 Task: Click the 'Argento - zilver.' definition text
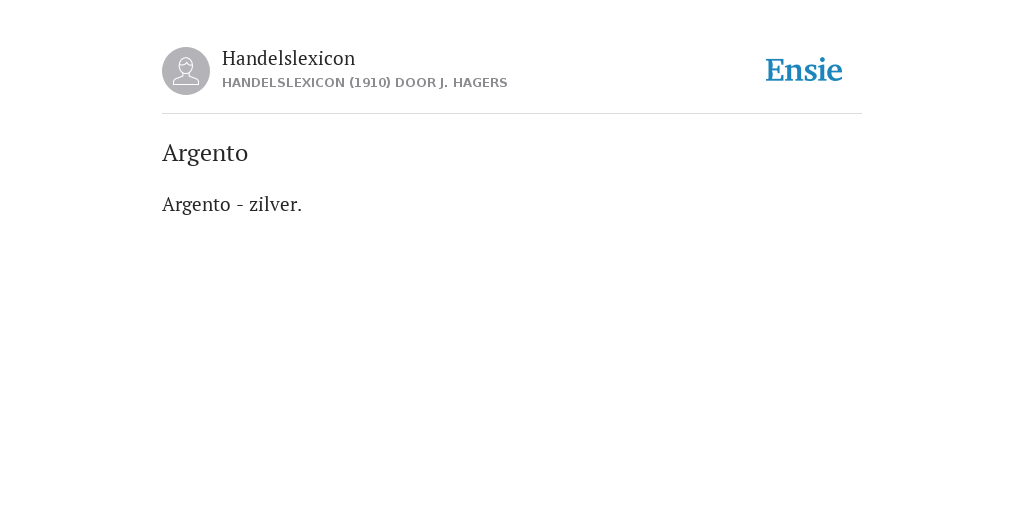pyautogui.click(x=232, y=204)
